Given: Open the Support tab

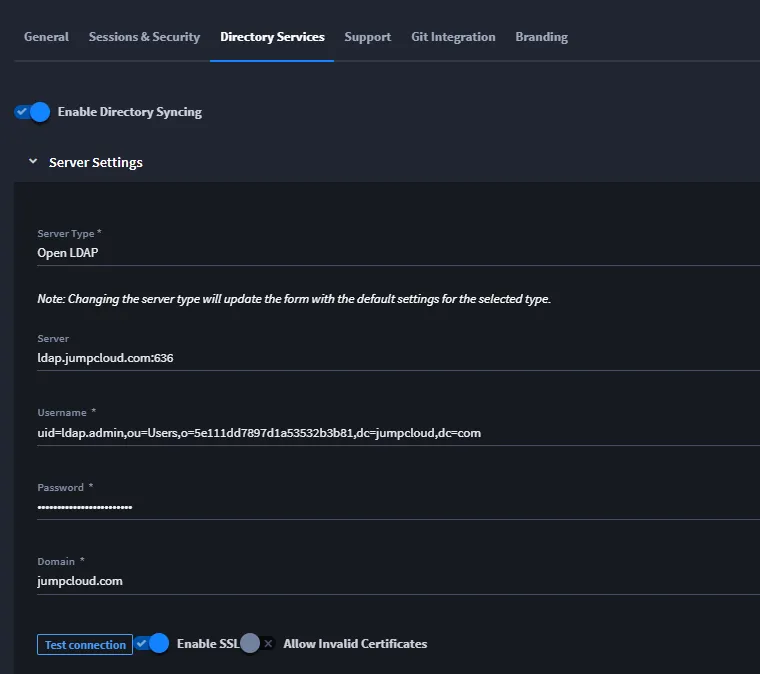Looking at the screenshot, I should (x=367, y=37).
